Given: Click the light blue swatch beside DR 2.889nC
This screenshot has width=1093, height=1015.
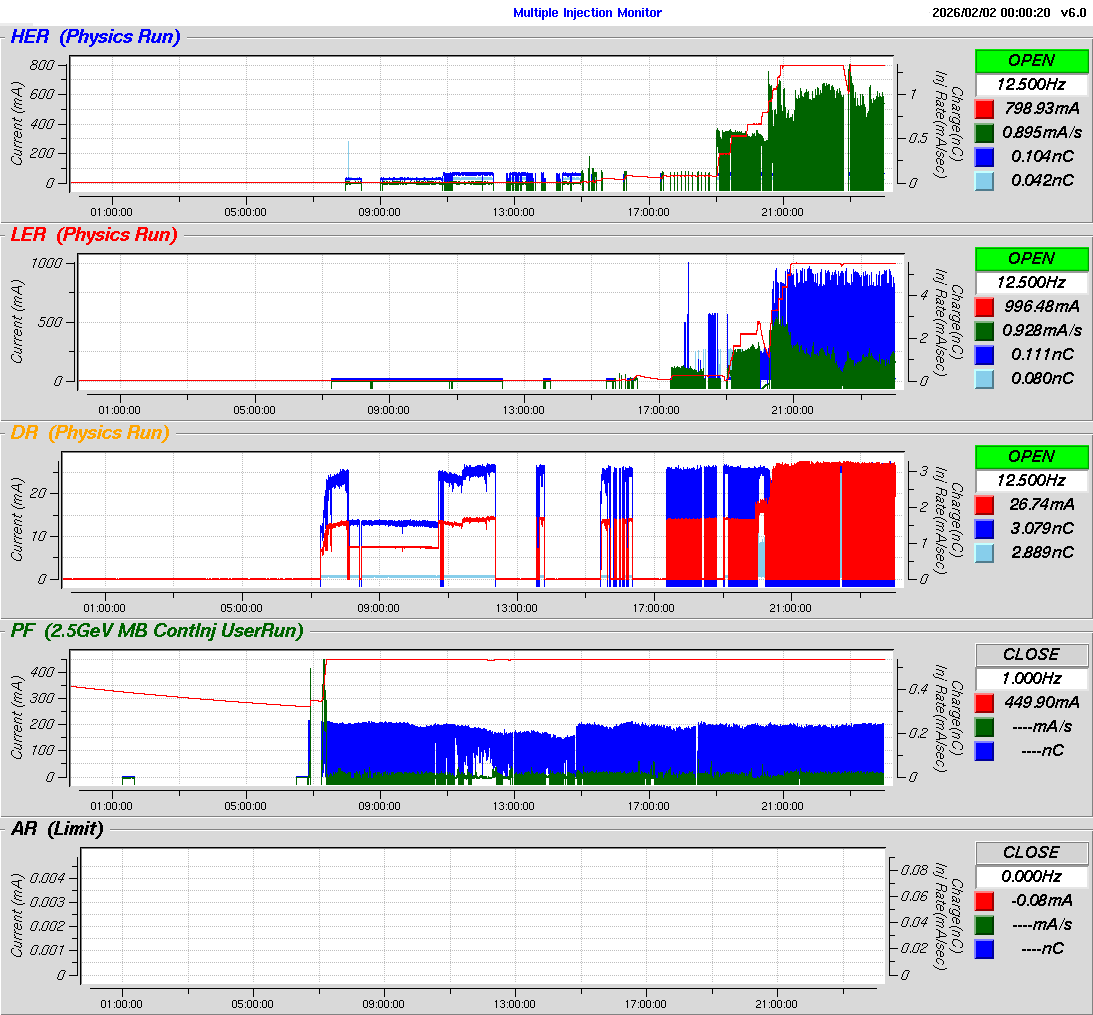Looking at the screenshot, I should (x=984, y=552).
